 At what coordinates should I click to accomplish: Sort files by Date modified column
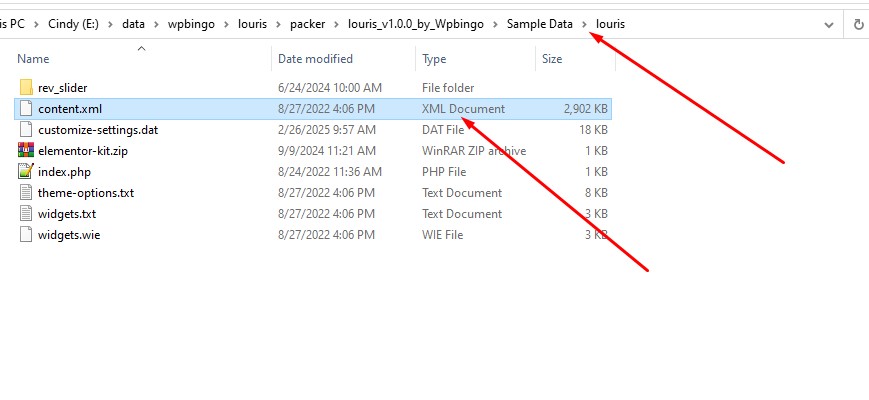[x=315, y=60]
